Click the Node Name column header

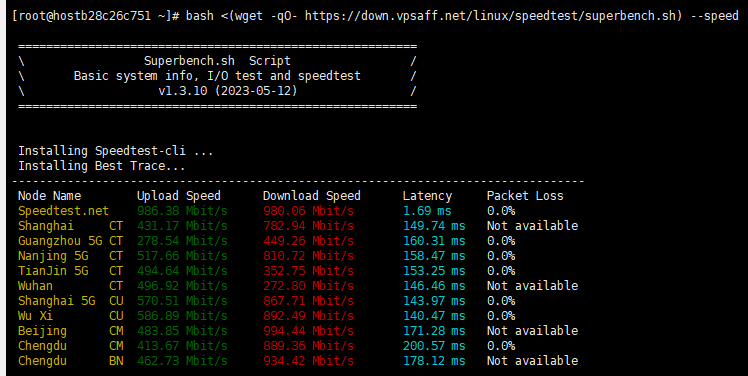coord(50,196)
